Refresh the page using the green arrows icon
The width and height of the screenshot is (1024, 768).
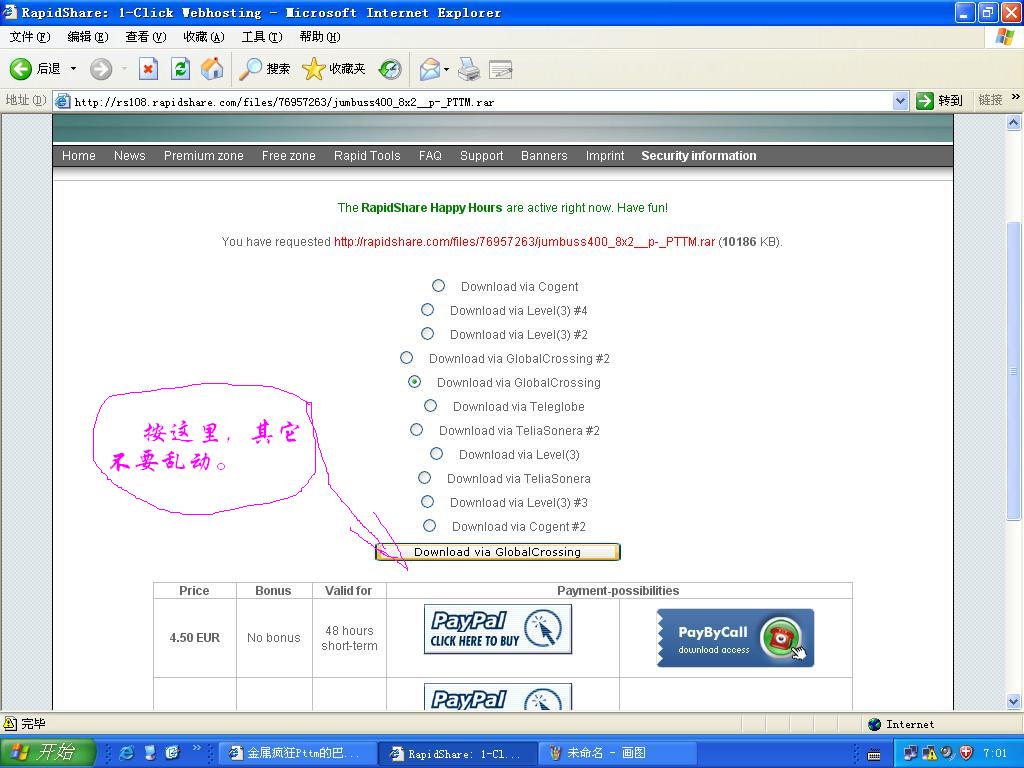[x=180, y=69]
